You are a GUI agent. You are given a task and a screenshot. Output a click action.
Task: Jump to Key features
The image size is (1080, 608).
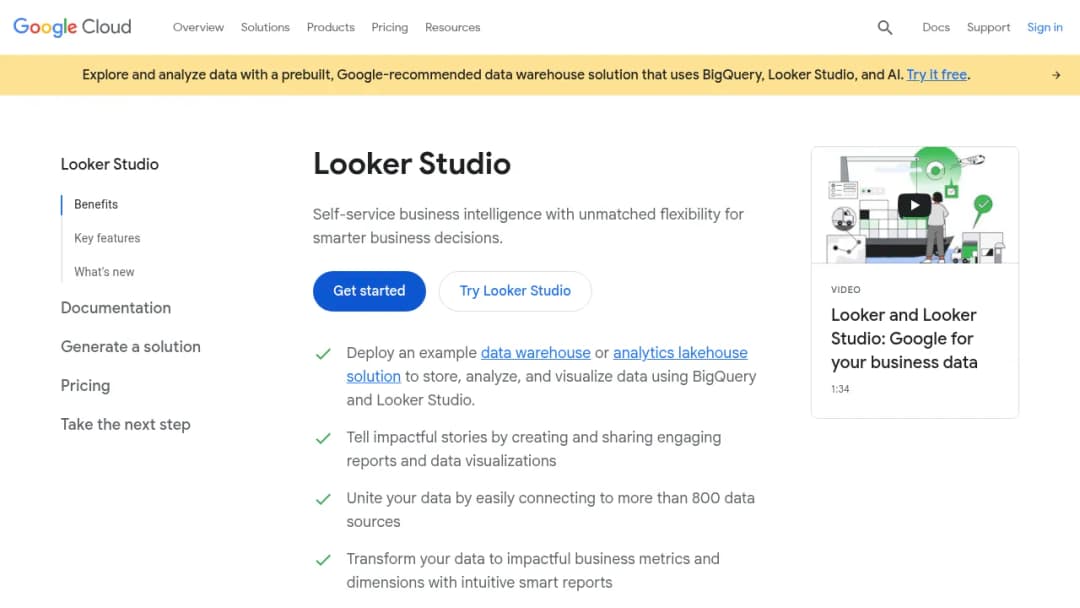click(x=107, y=238)
